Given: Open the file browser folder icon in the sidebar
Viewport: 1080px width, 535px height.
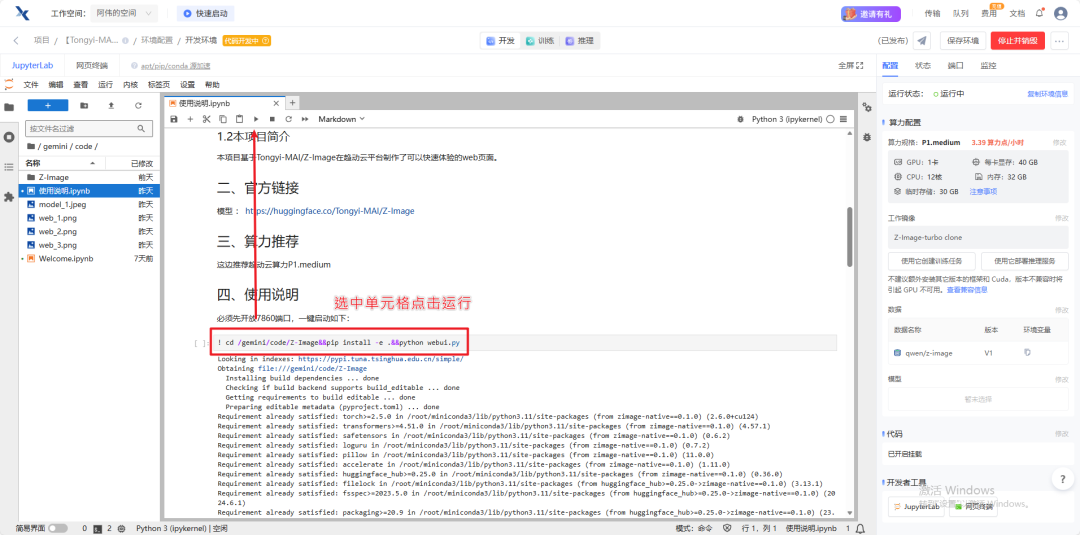Looking at the screenshot, I should click(9, 107).
